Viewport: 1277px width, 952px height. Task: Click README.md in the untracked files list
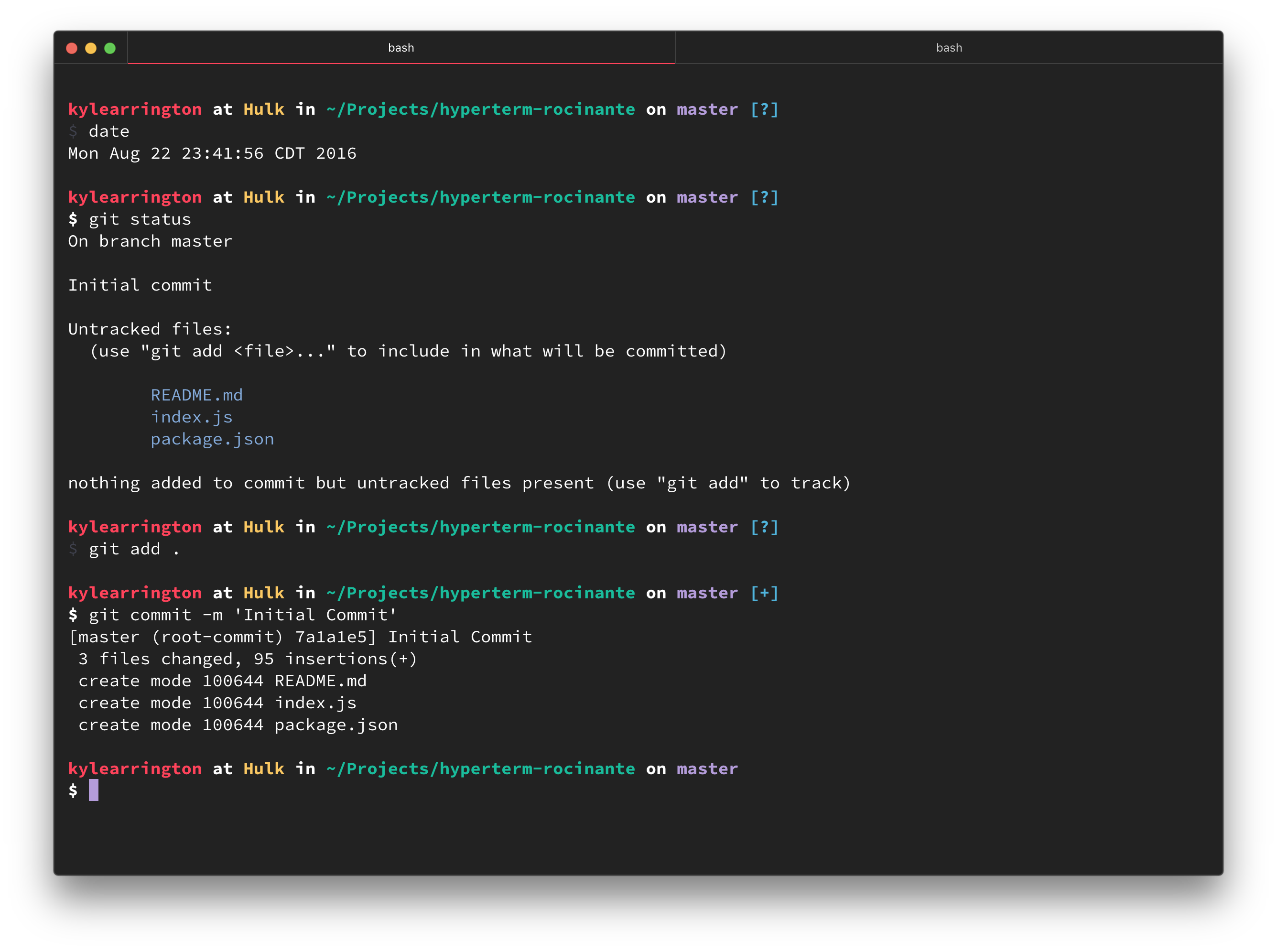[x=196, y=395]
